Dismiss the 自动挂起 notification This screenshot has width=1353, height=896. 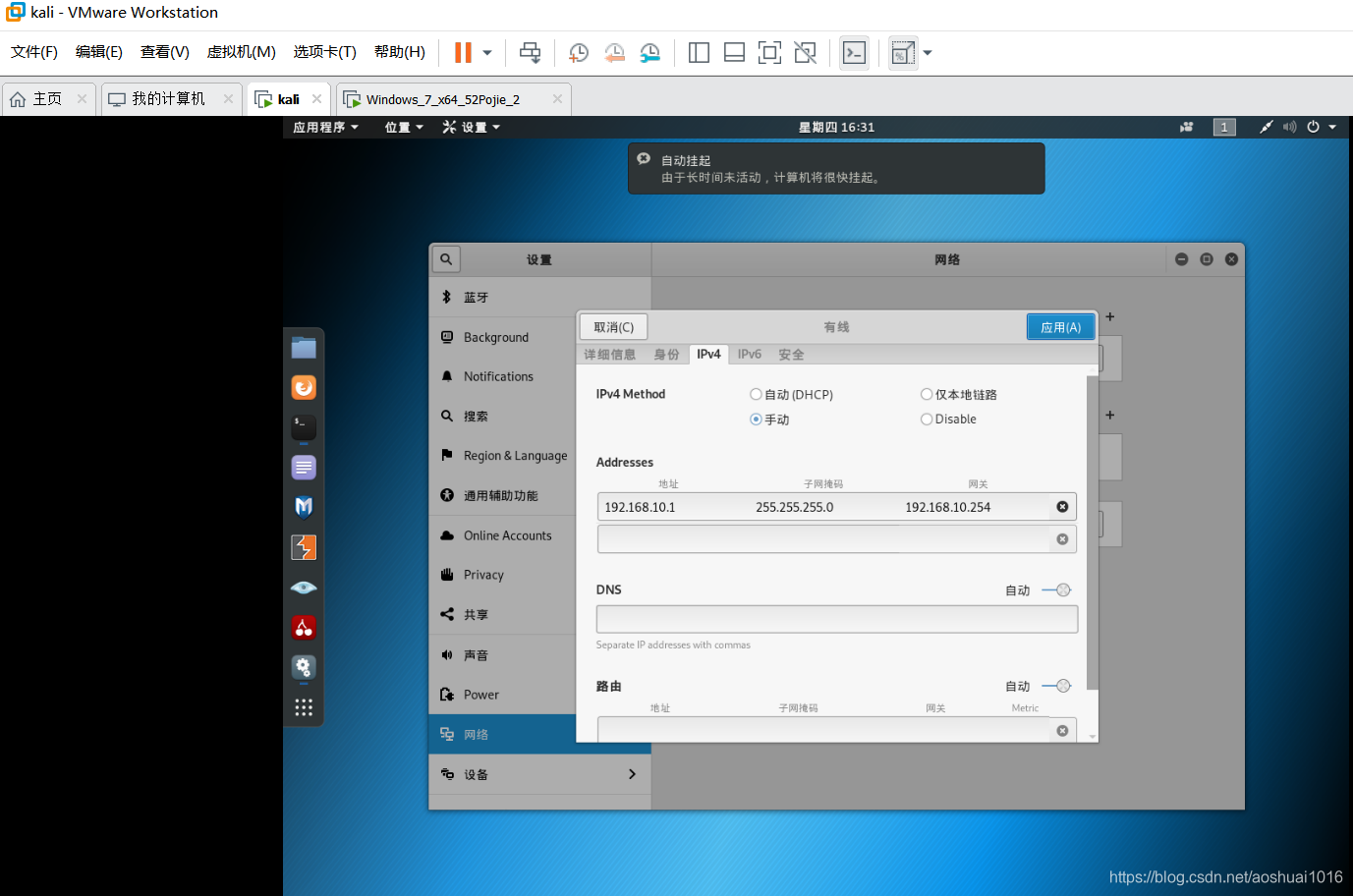[644, 158]
